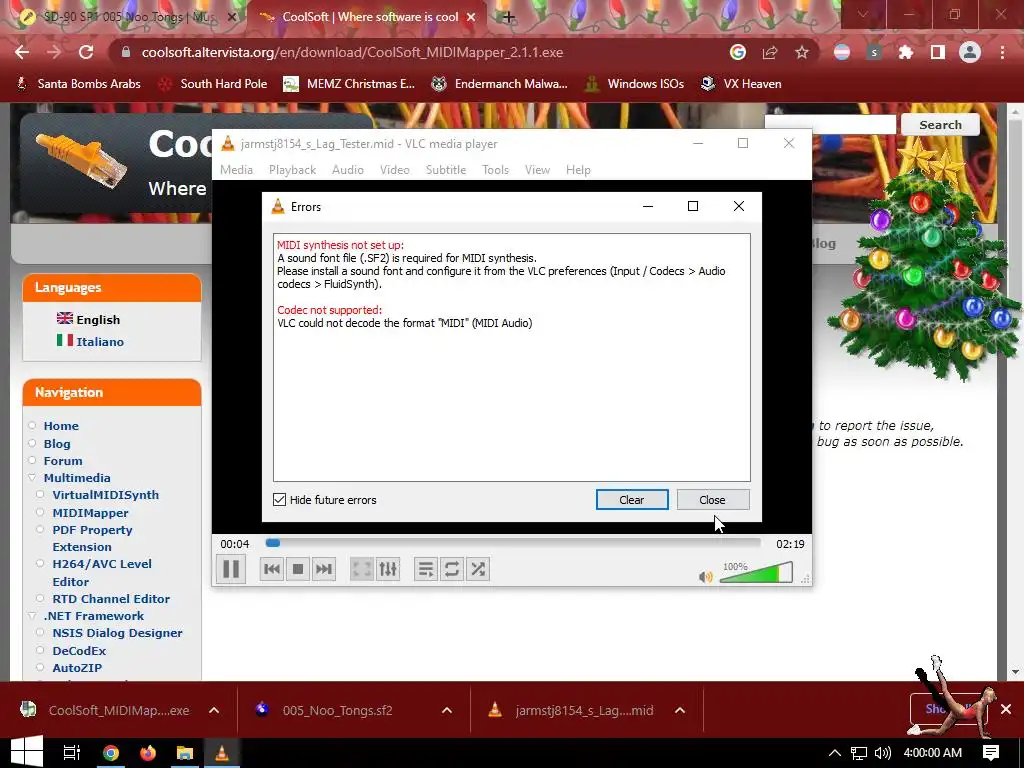Image resolution: width=1024 pixels, height=768 pixels.
Task: Stop playback in VLC
Action: pos(298,569)
